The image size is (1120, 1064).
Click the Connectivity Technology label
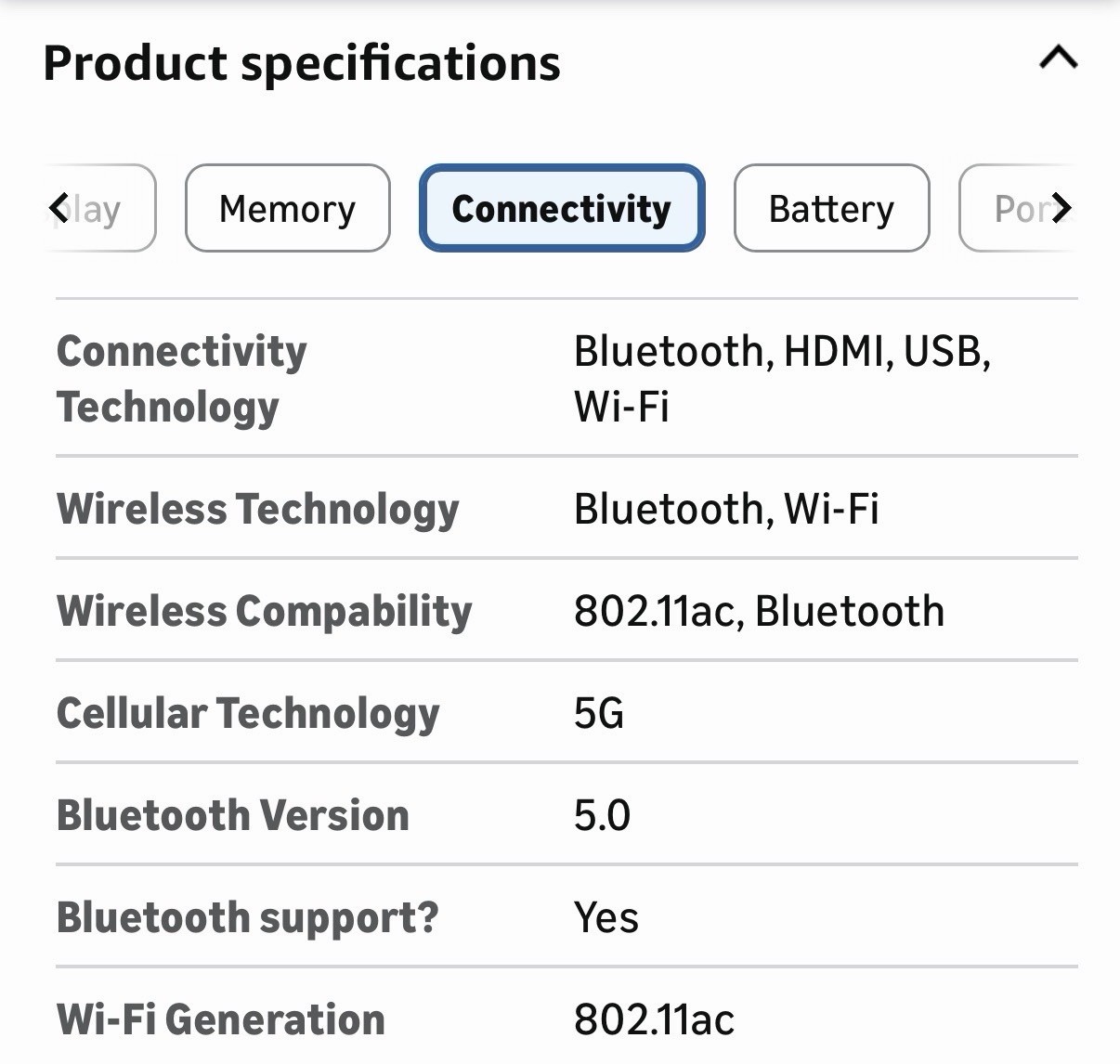(x=182, y=379)
